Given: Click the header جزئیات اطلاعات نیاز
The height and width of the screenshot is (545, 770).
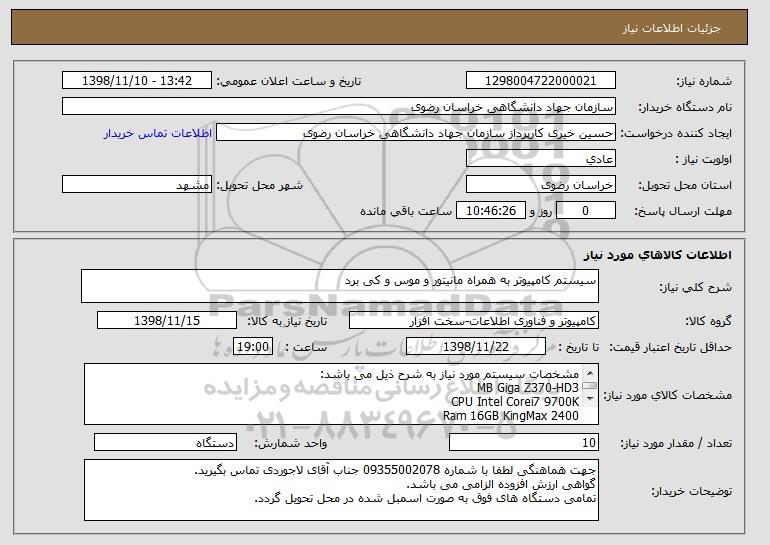Looking at the screenshot, I should (x=671, y=28).
